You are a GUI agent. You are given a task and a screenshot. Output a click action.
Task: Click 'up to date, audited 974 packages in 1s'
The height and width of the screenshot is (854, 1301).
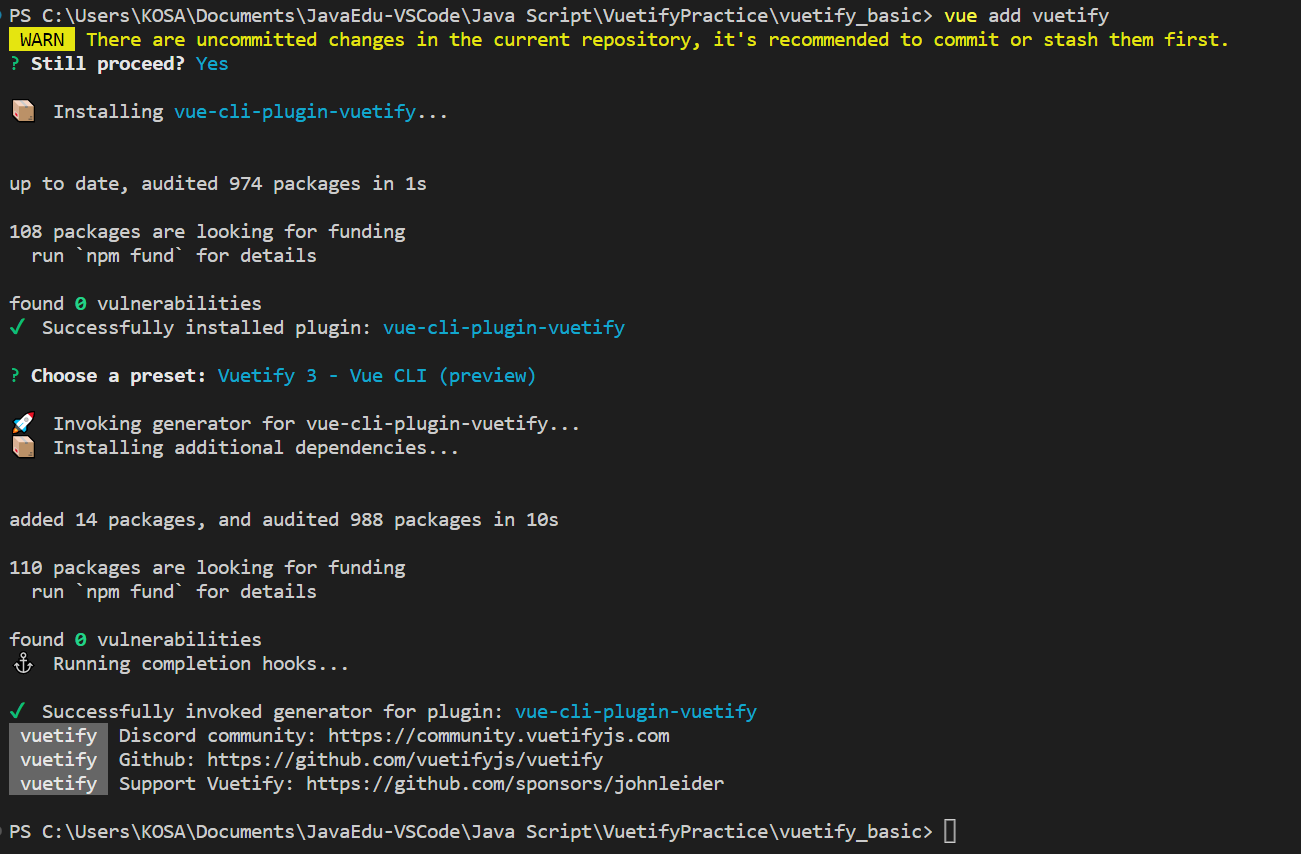(x=218, y=184)
